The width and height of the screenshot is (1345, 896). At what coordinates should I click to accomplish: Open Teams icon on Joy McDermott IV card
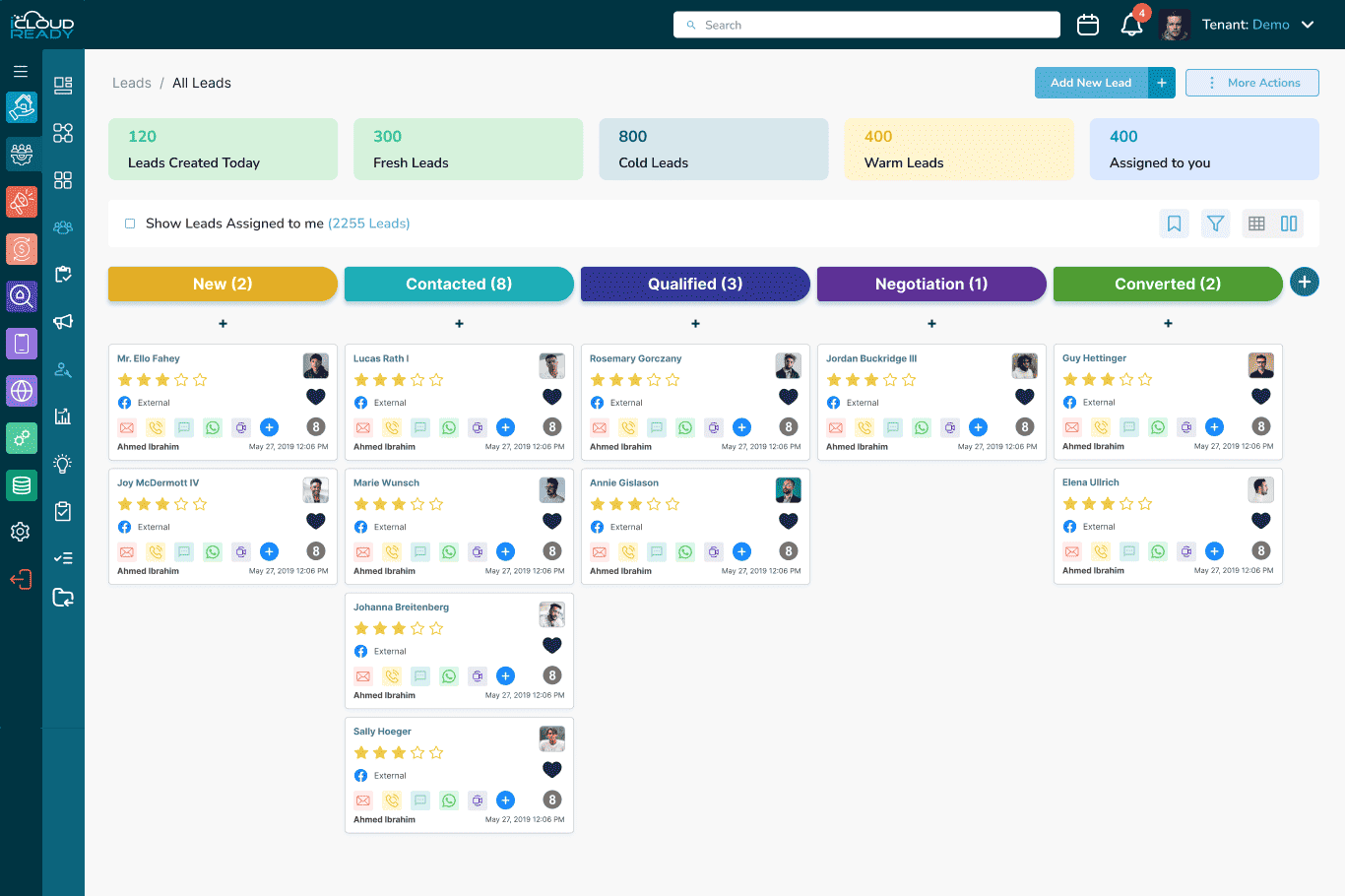click(241, 551)
